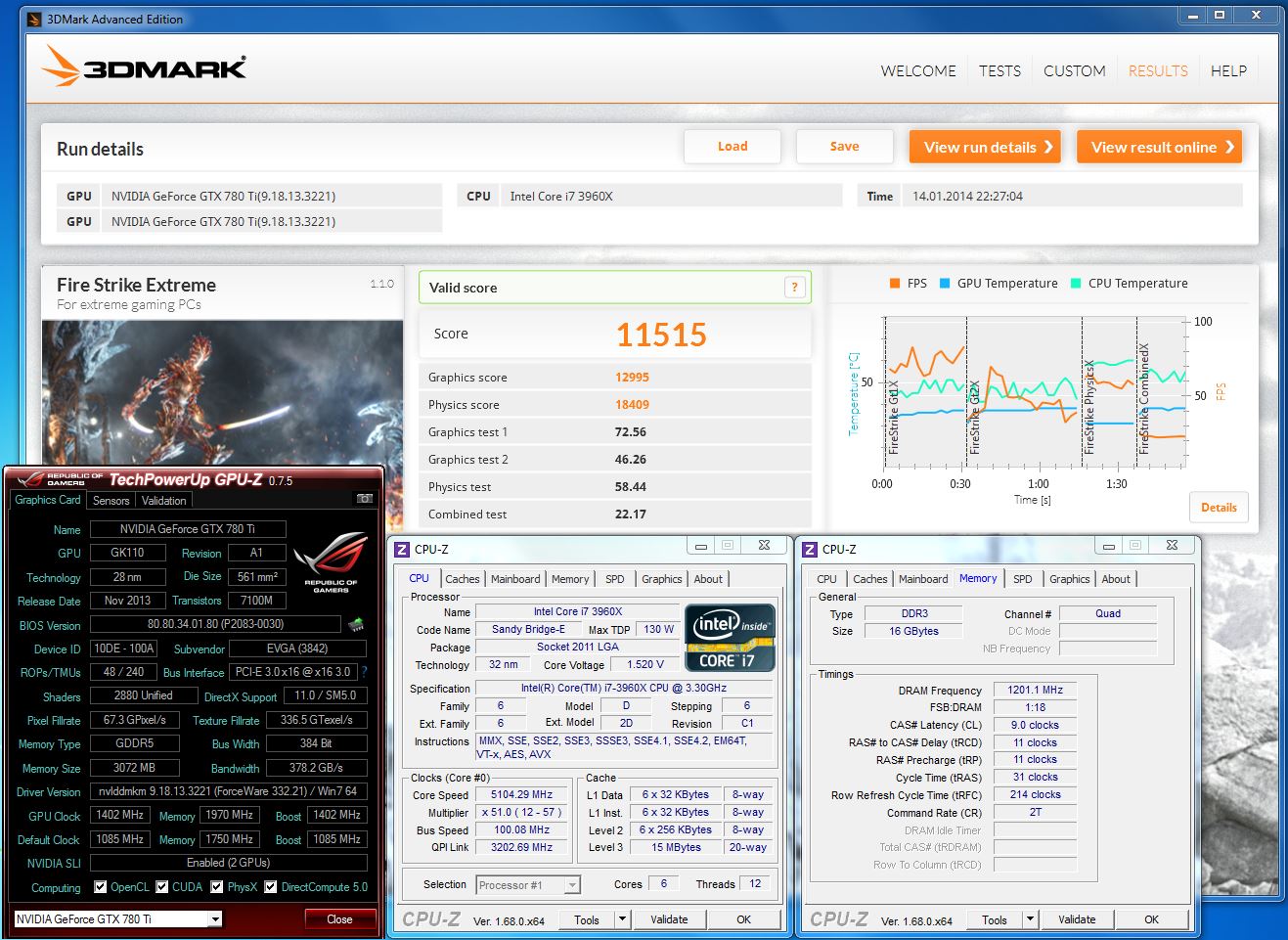
Task: Open the WELCOME section in 3DMark
Action: click(918, 71)
